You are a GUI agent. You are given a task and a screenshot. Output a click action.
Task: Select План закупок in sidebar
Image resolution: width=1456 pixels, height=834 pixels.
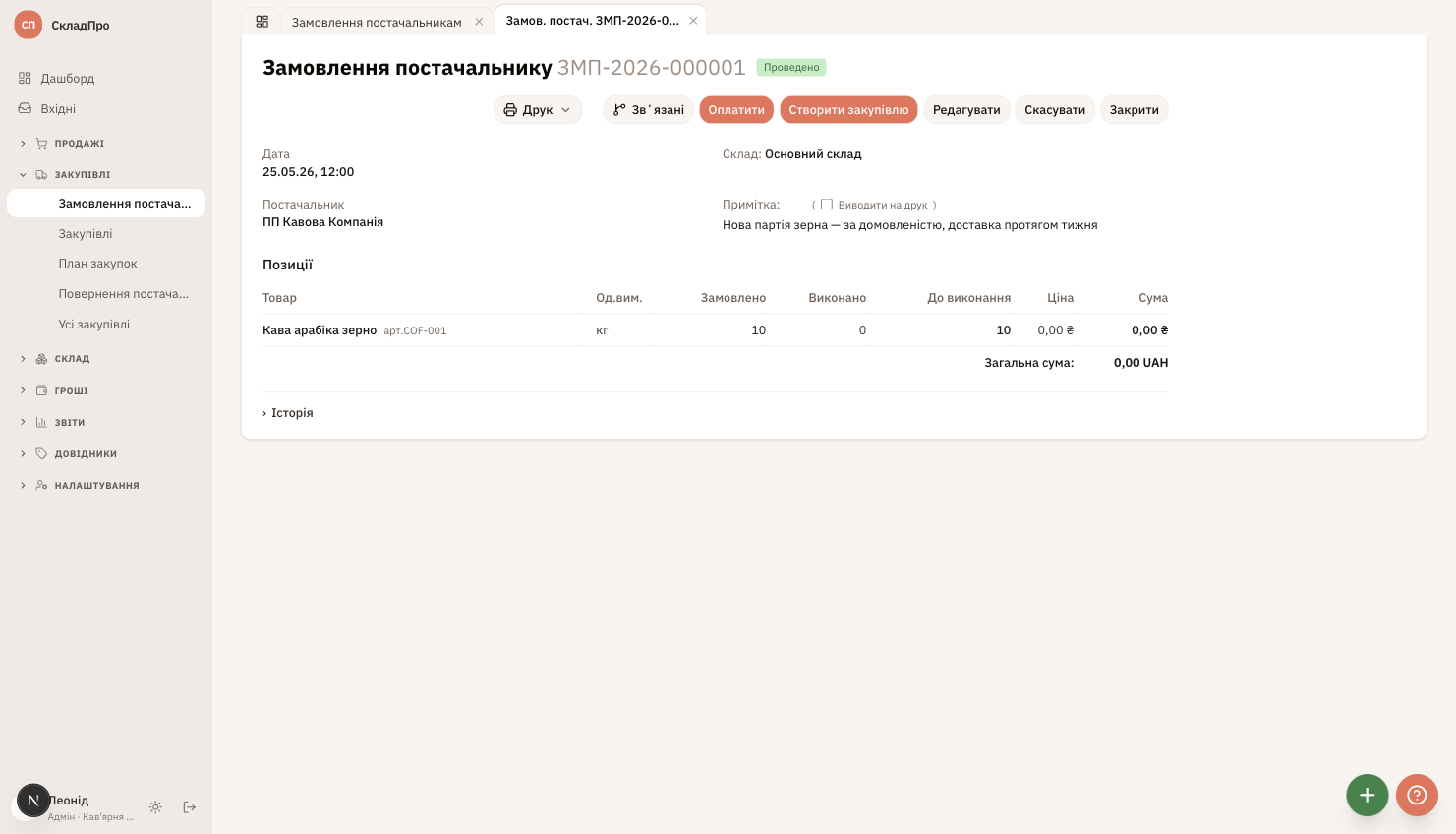(97, 264)
